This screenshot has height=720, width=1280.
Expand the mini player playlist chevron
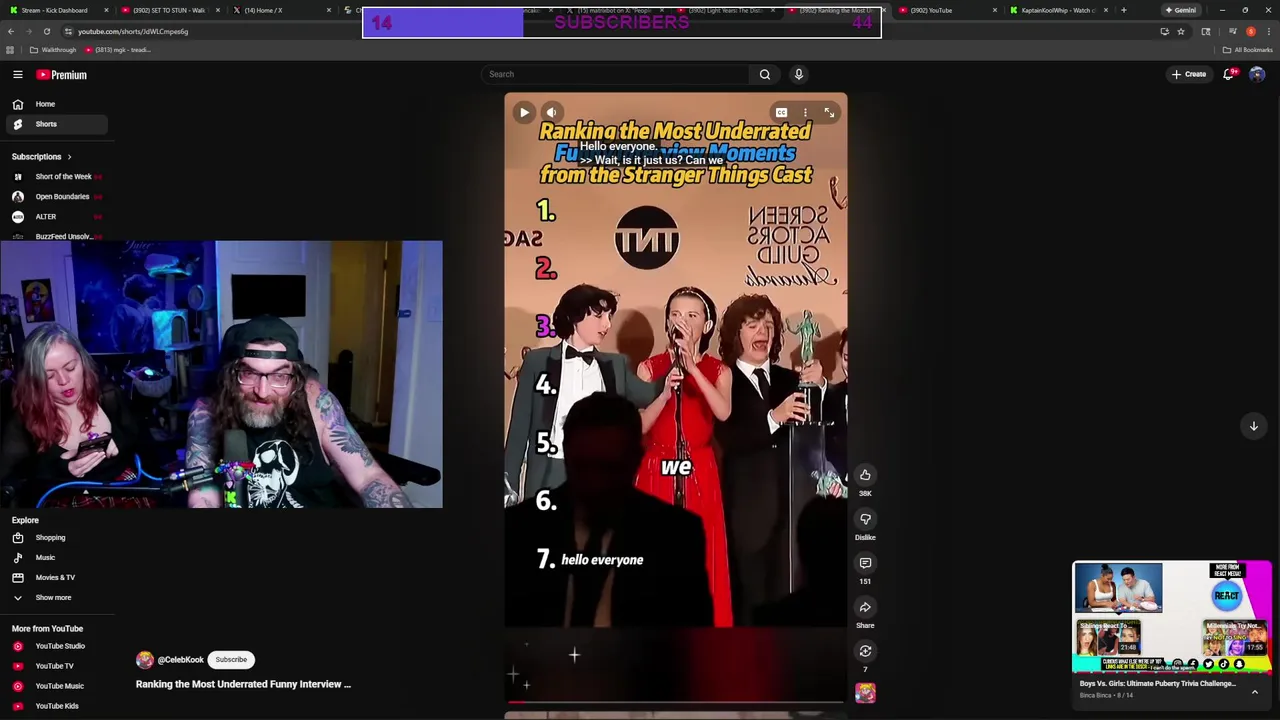point(1254,691)
